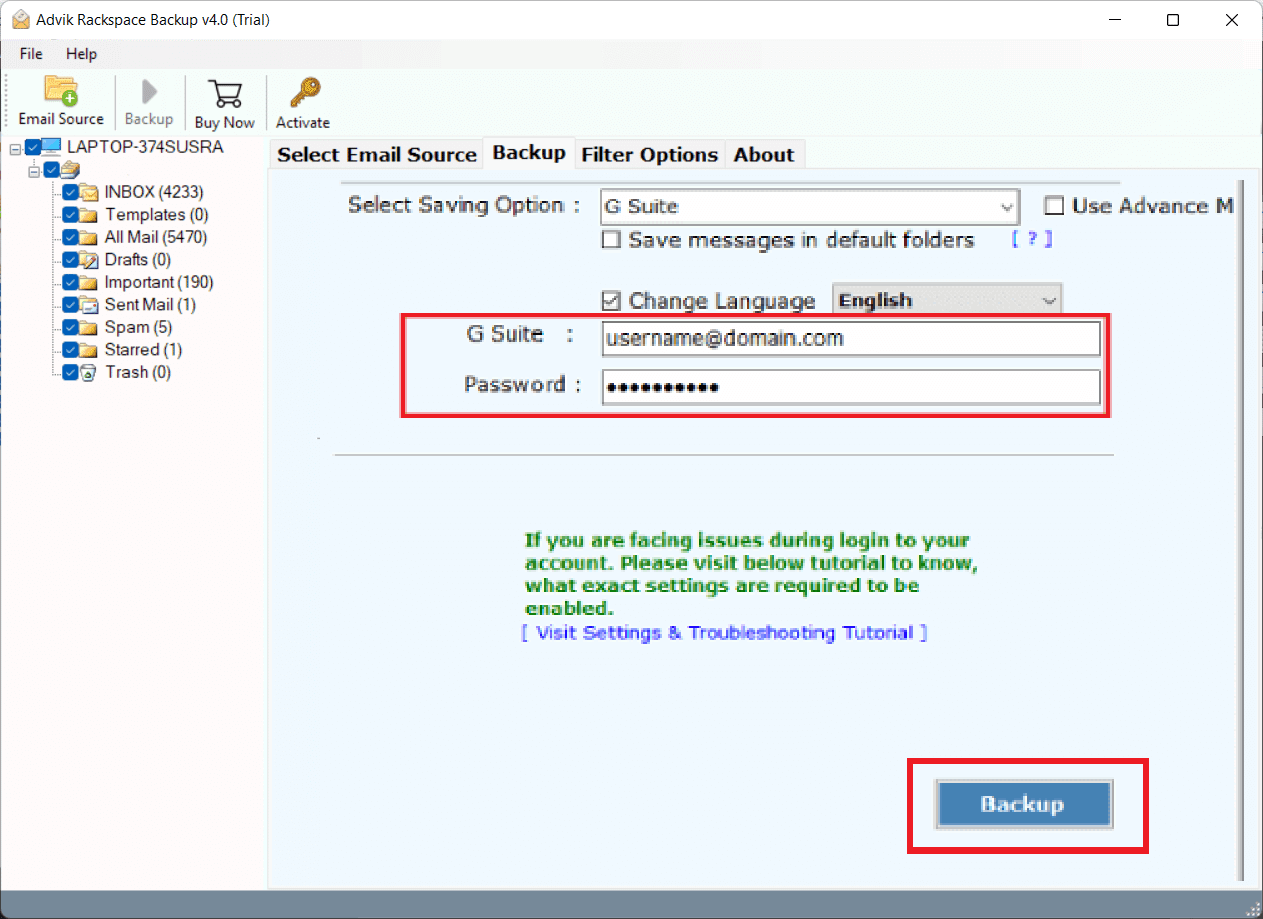Image resolution: width=1263 pixels, height=919 pixels.
Task: Collapse the LAPTOP-374SUSRA tree node
Action: click(x=14, y=146)
